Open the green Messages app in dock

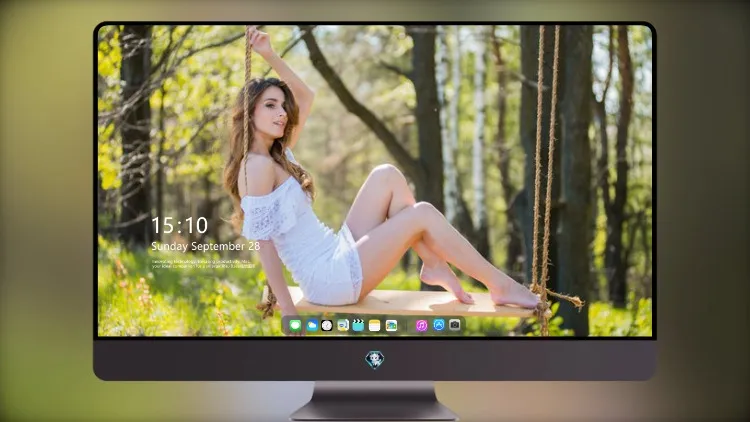click(295, 326)
